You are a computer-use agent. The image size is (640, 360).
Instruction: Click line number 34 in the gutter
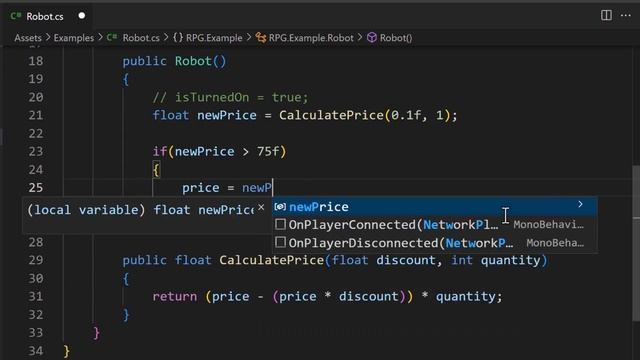point(36,351)
